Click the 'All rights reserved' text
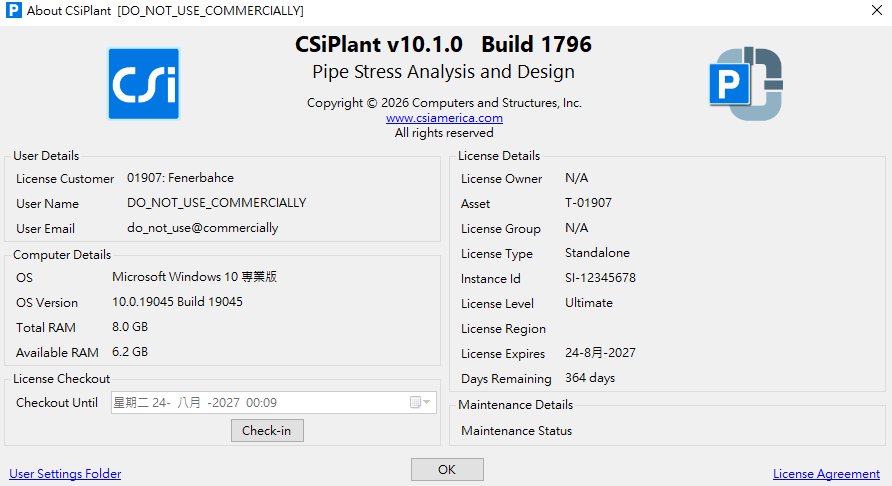The width and height of the screenshot is (892, 486). [444, 133]
